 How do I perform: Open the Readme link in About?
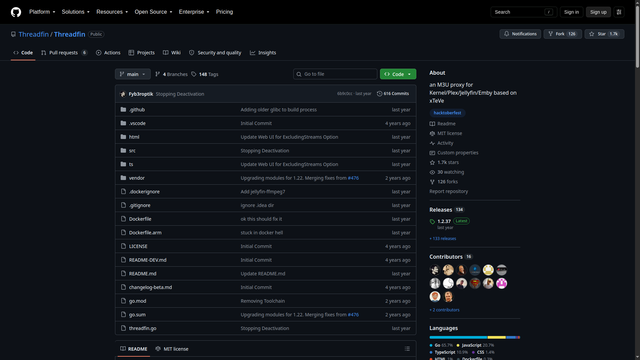pos(442,124)
